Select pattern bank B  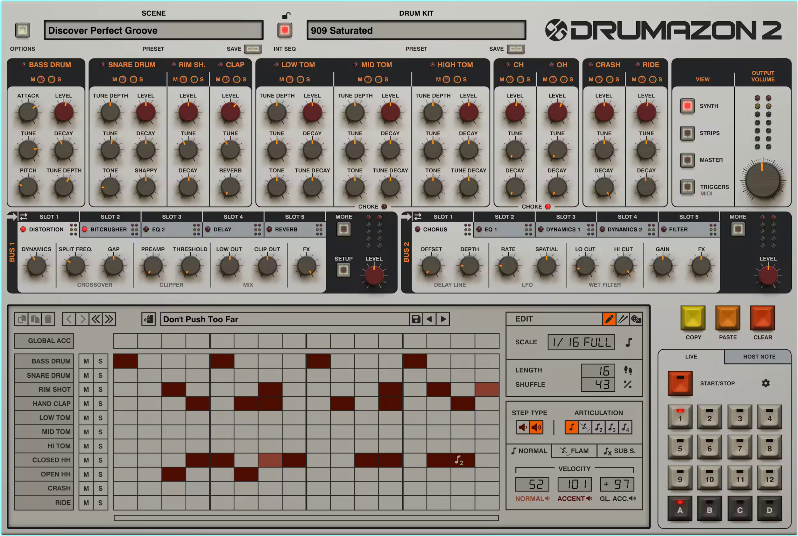(x=709, y=508)
